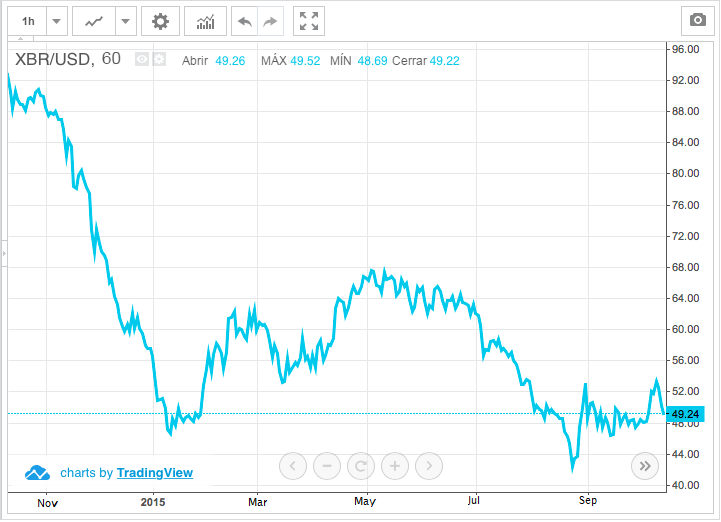The width and height of the screenshot is (721, 522).
Task: Open the TradingView link
Action: coord(155,473)
